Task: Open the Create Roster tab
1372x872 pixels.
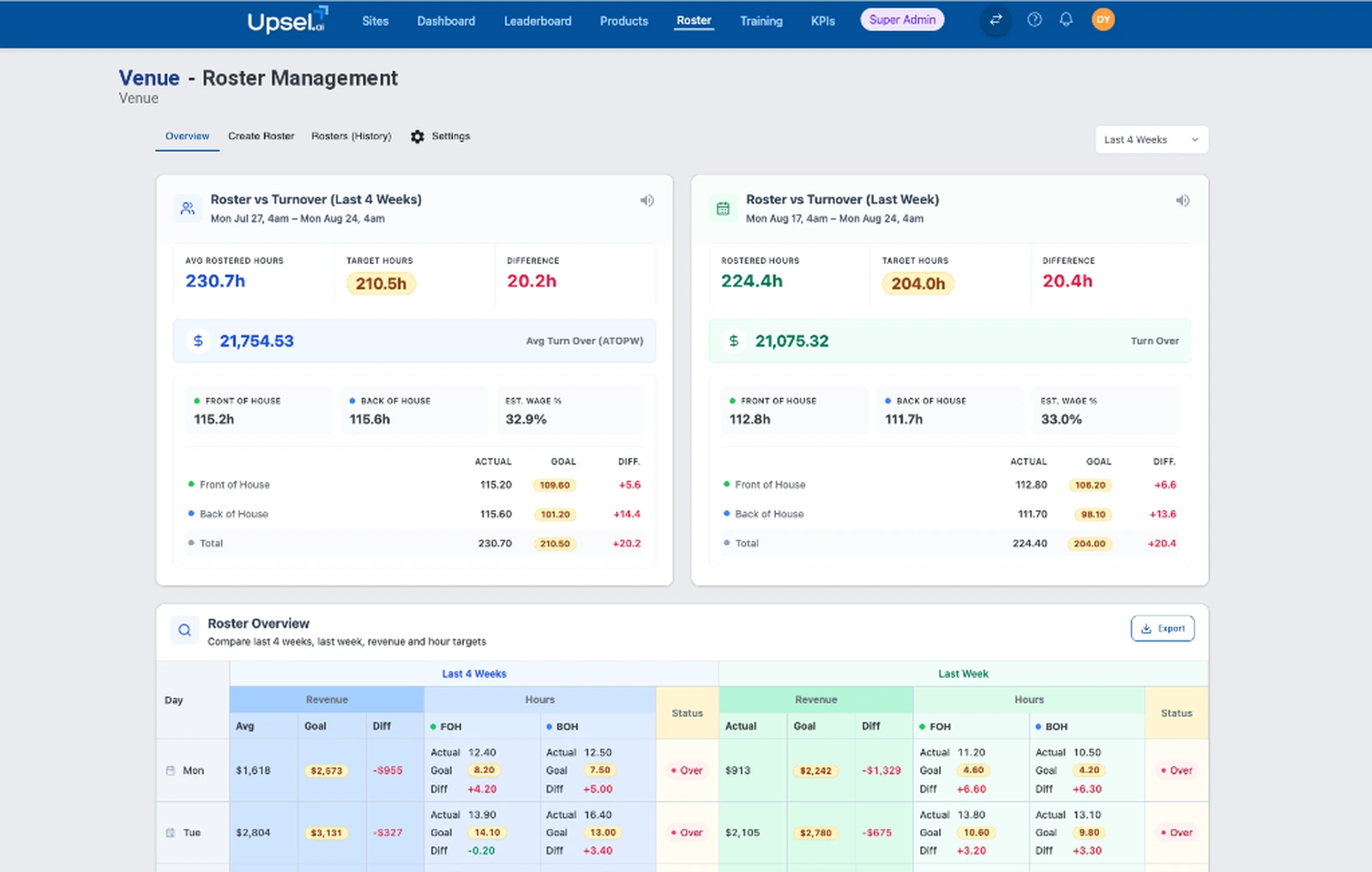Action: tap(261, 136)
